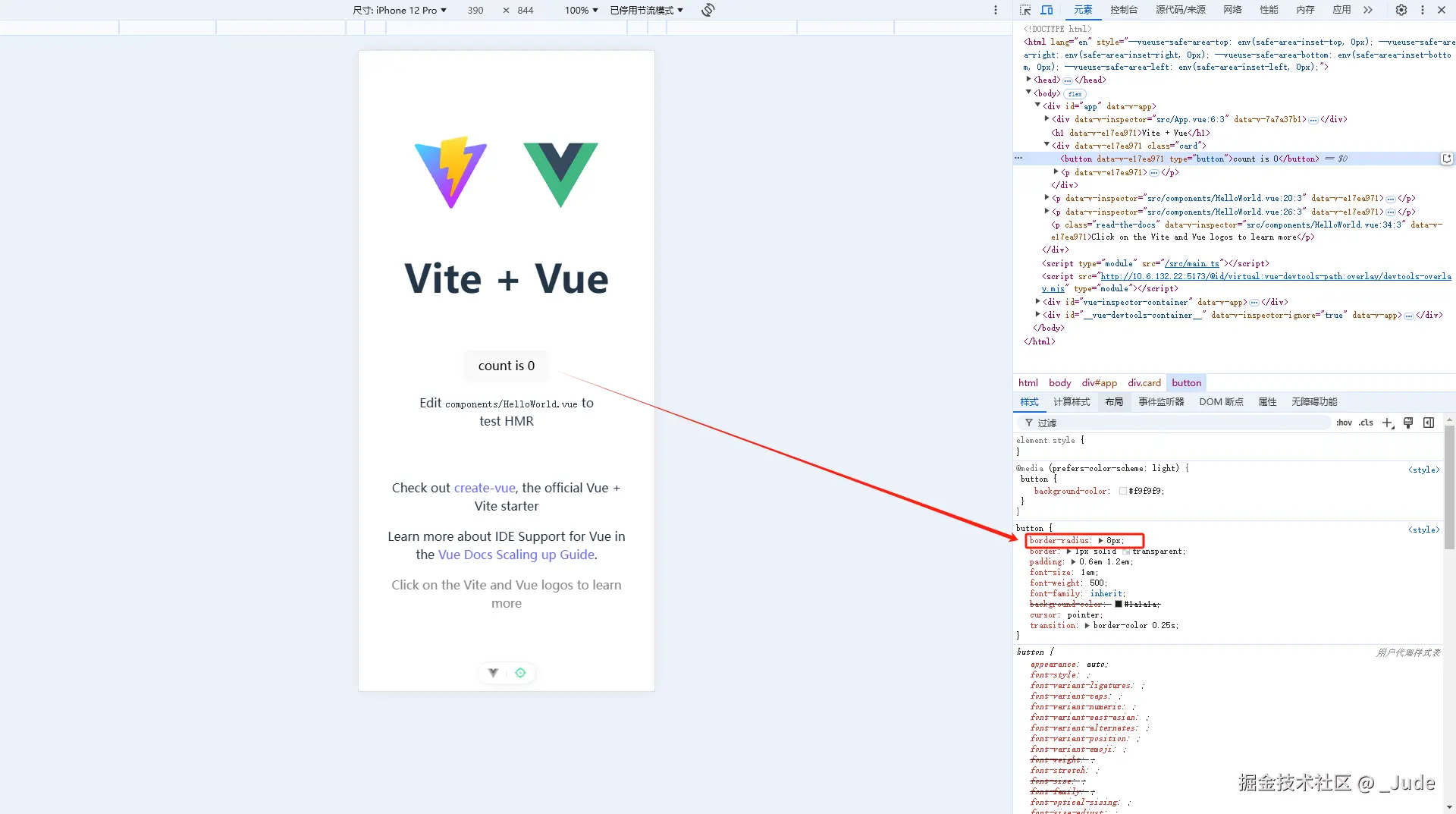This screenshot has height=814, width=1456.
Task: Open the create-vue link
Action: click(485, 488)
